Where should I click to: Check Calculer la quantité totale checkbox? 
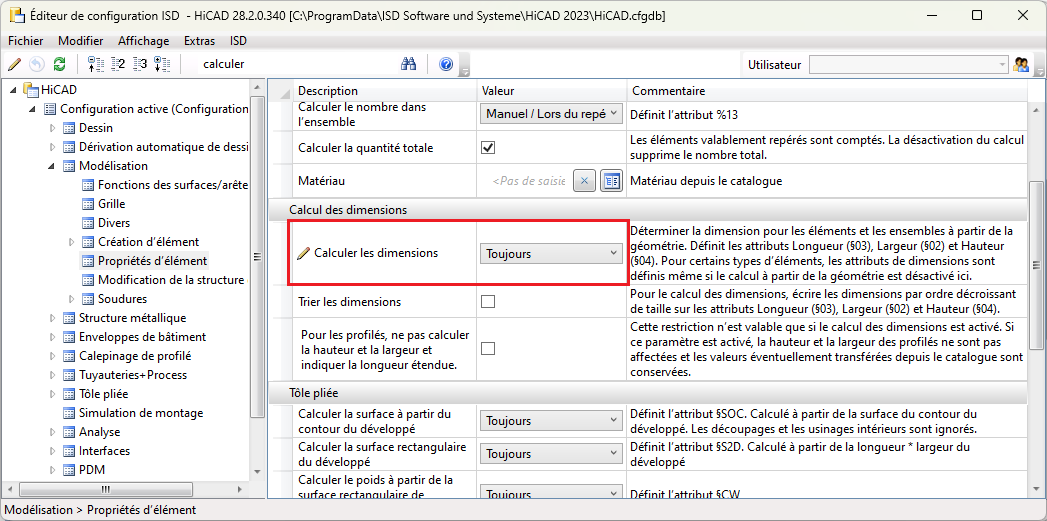coord(488,148)
